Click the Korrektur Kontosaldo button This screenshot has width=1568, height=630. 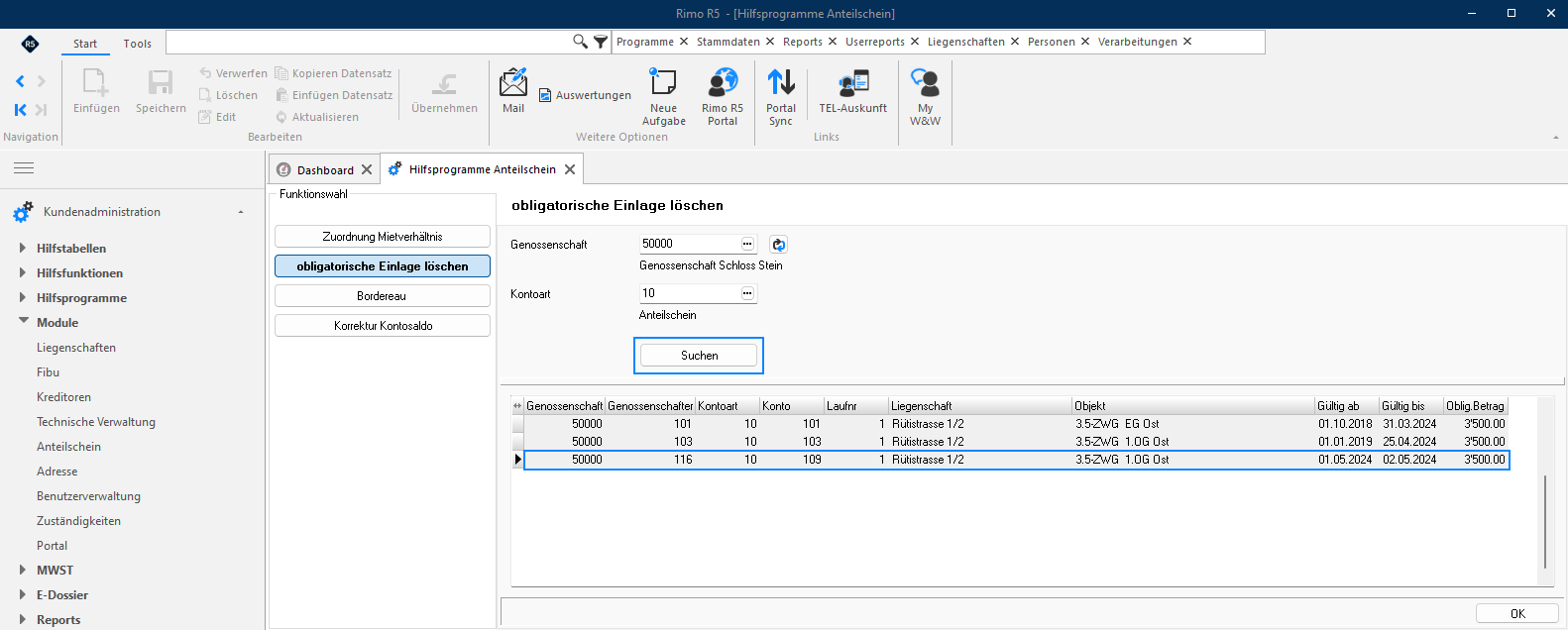pyautogui.click(x=383, y=326)
